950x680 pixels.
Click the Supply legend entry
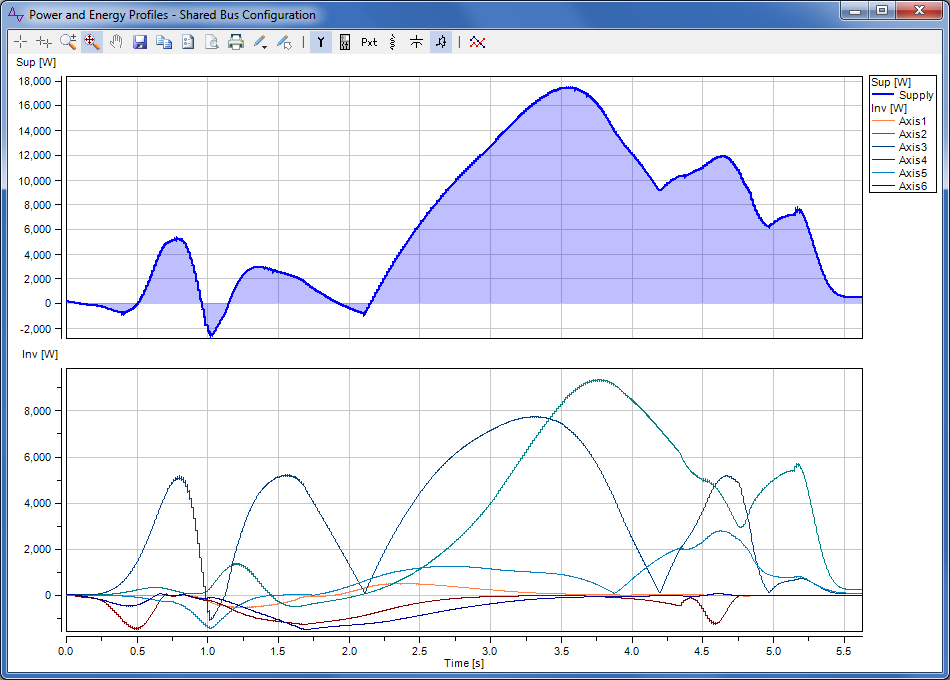point(916,95)
